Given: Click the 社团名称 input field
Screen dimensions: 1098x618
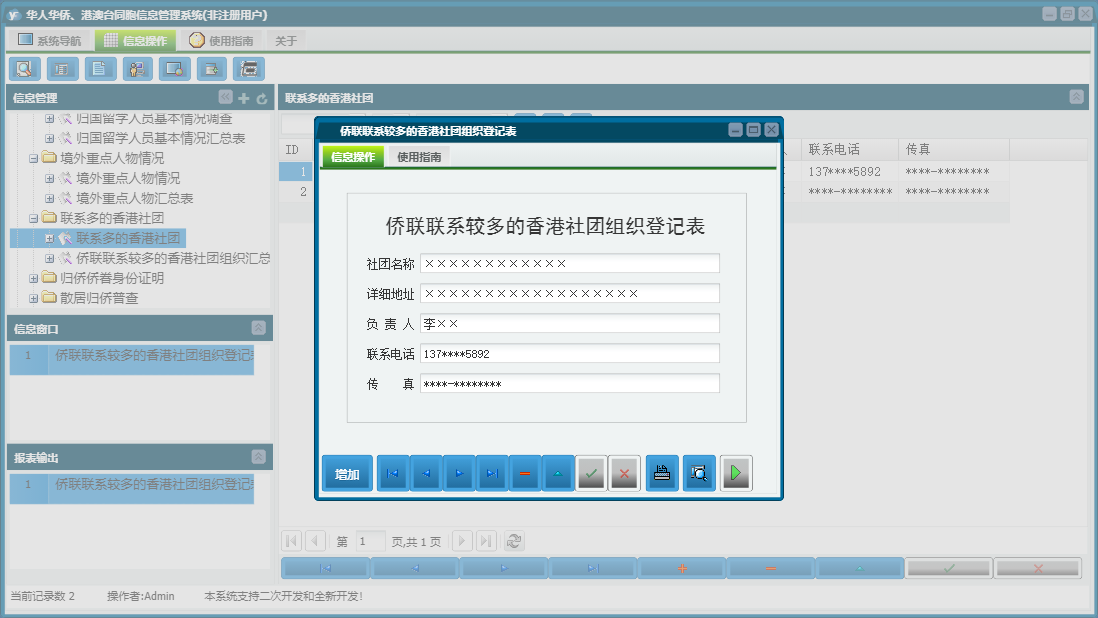Looking at the screenshot, I should [x=569, y=263].
